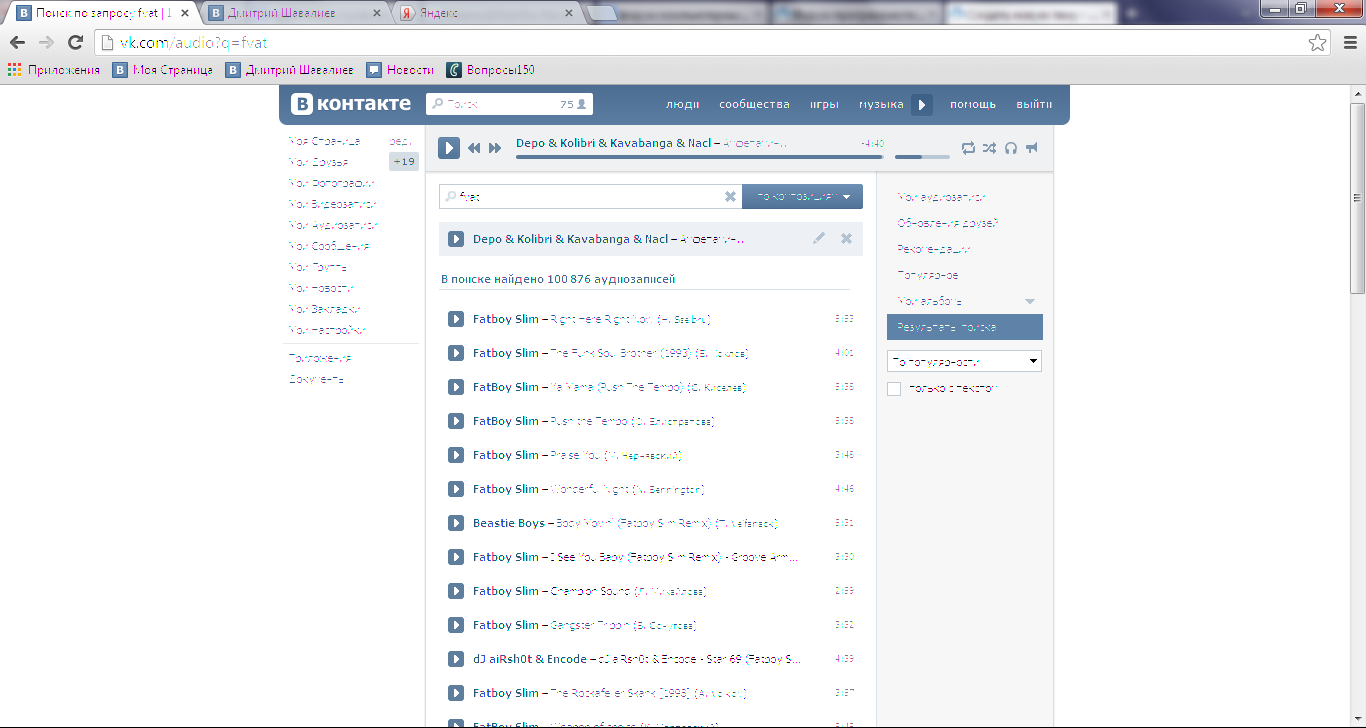Image resolution: width=1366 pixels, height=728 pixels.
Task: Click the track progress bar in the player
Action: point(699,157)
